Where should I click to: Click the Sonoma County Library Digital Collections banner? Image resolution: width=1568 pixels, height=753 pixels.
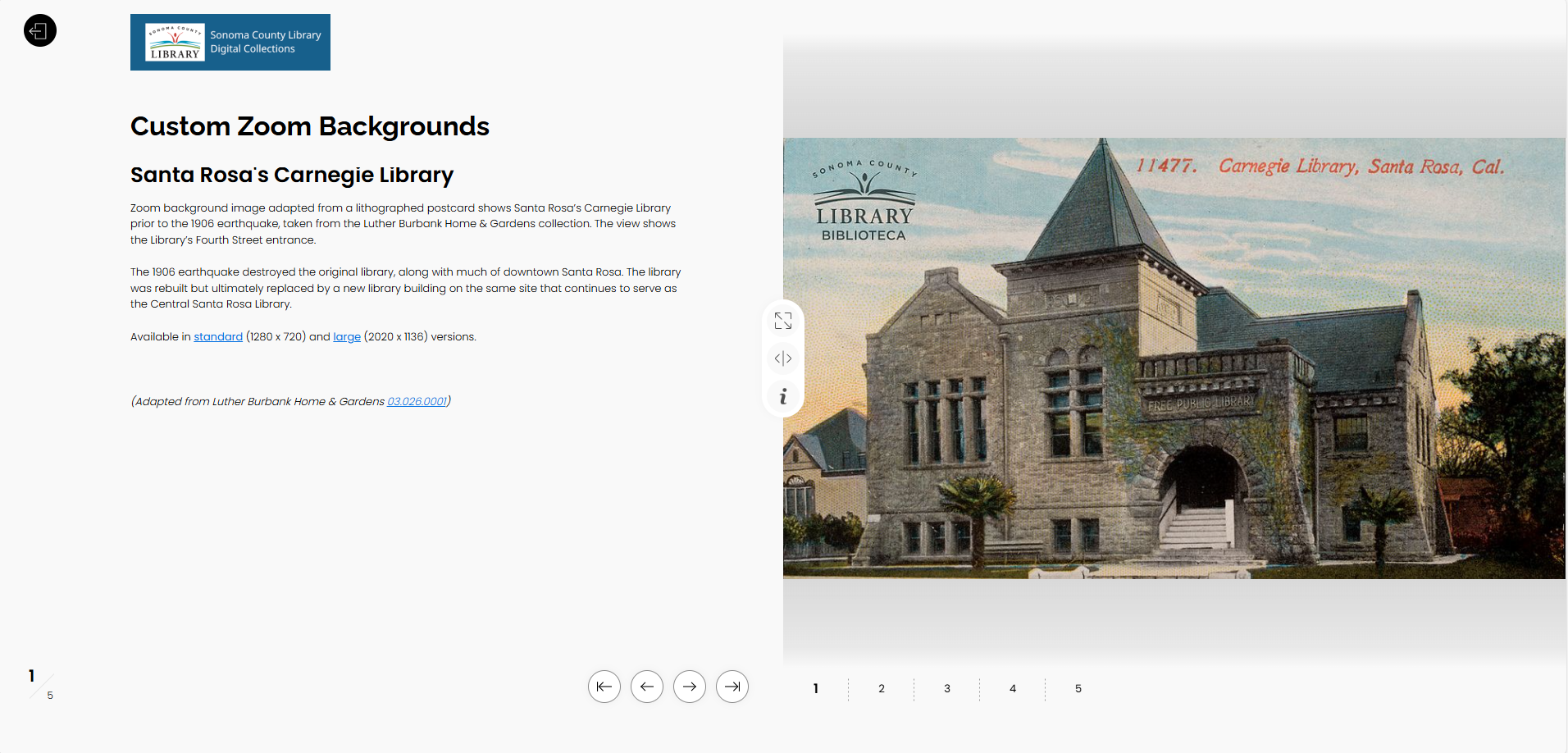230,42
